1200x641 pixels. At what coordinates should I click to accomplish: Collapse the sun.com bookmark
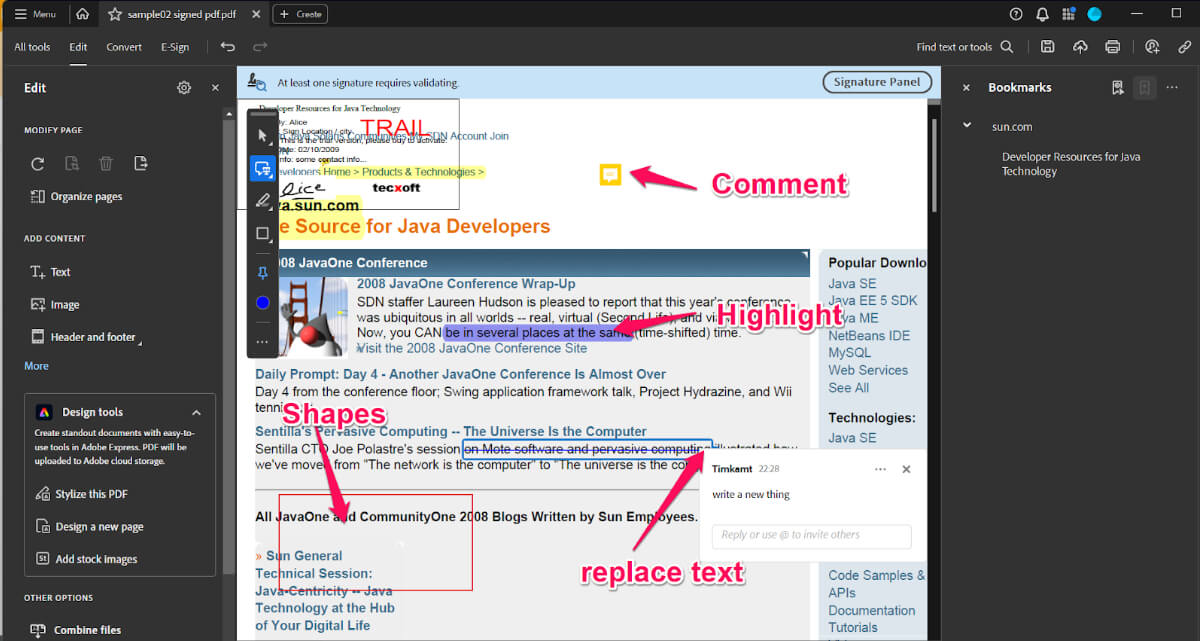967,126
